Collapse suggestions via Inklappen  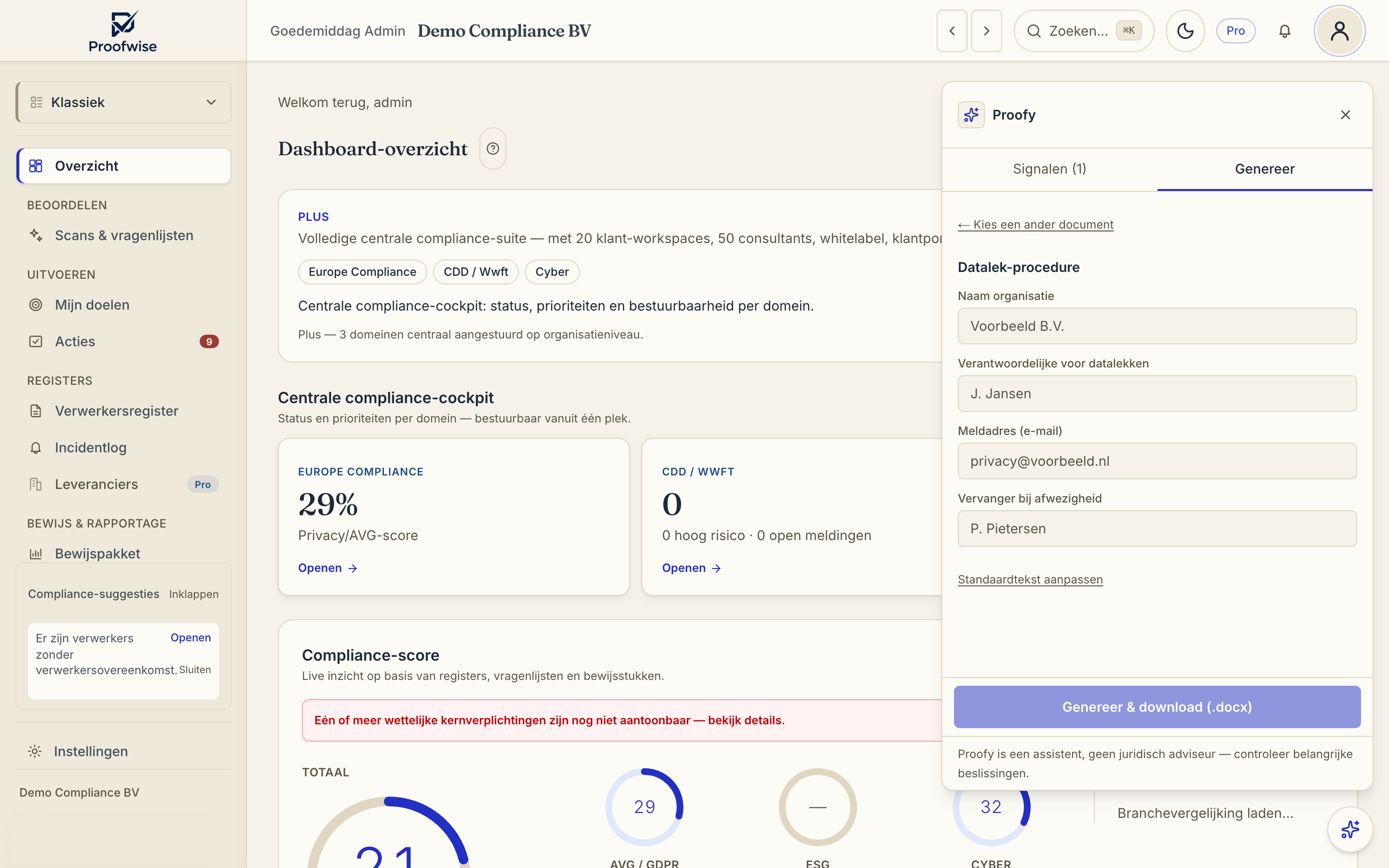[x=193, y=594]
